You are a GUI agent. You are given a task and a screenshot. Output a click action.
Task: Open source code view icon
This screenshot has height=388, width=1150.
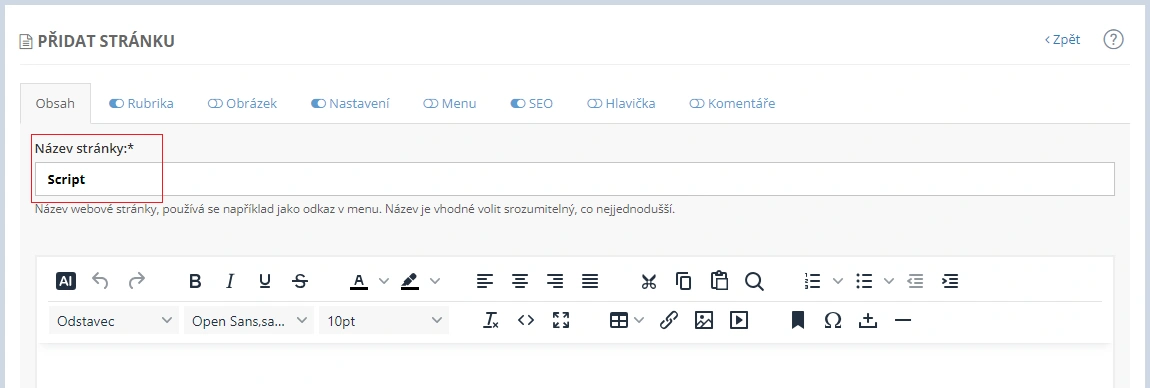(526, 320)
